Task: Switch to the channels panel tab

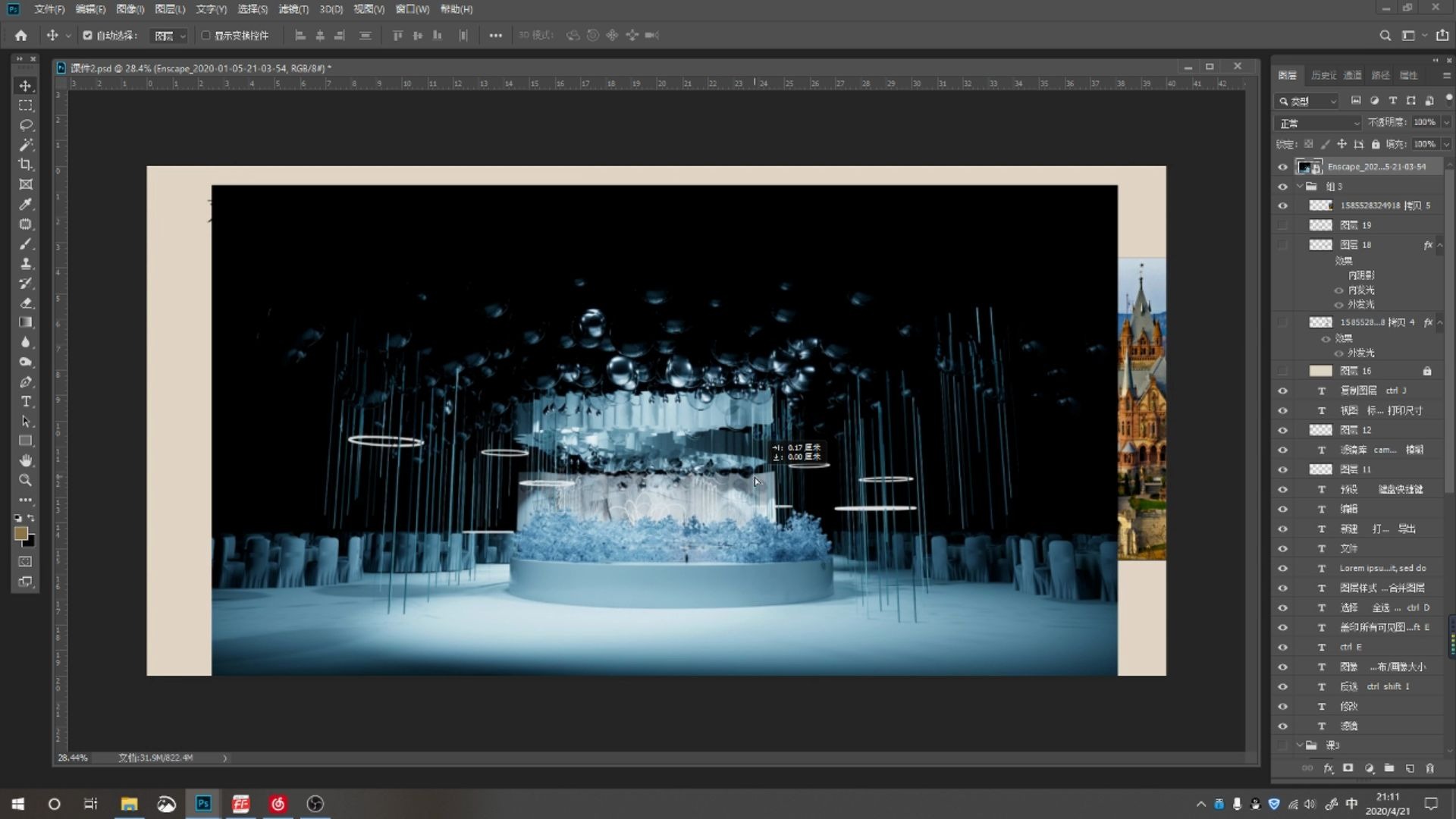Action: (x=1352, y=75)
